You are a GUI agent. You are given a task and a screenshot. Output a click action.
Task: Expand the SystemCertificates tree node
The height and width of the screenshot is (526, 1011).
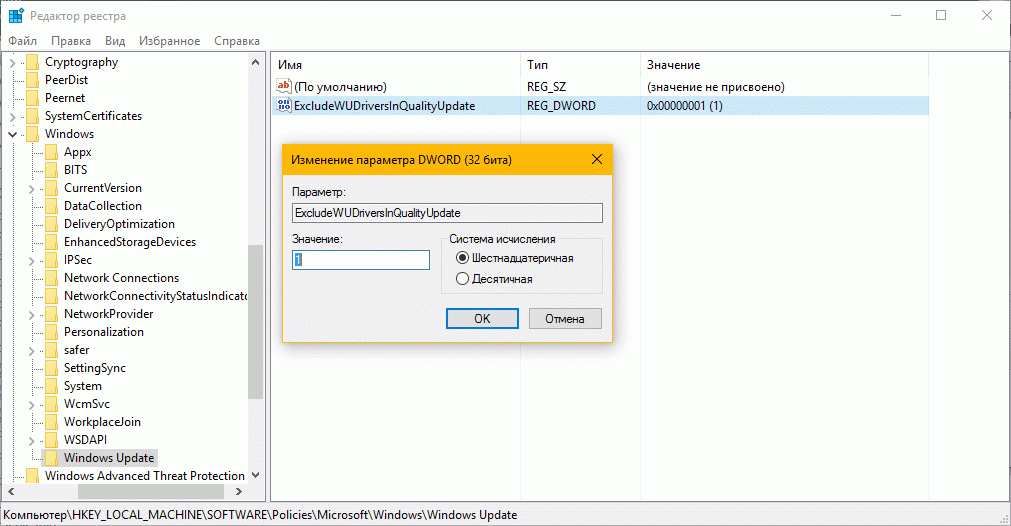point(13,116)
